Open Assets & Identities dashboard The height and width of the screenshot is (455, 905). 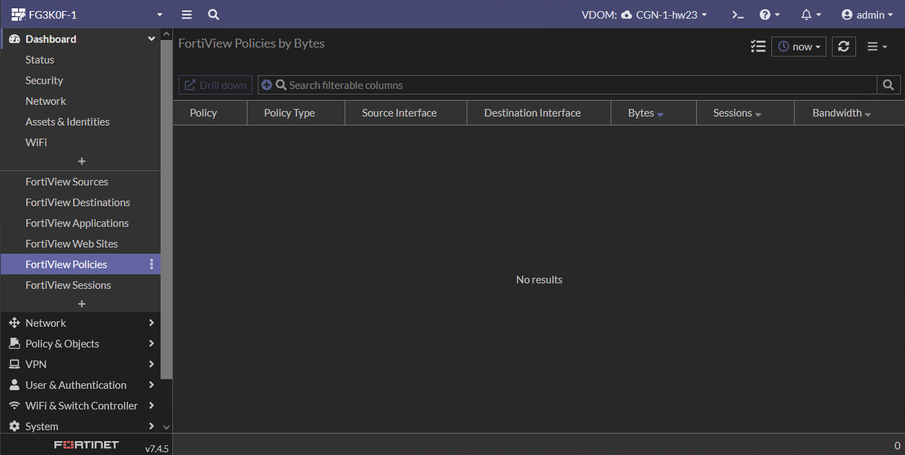(68, 122)
